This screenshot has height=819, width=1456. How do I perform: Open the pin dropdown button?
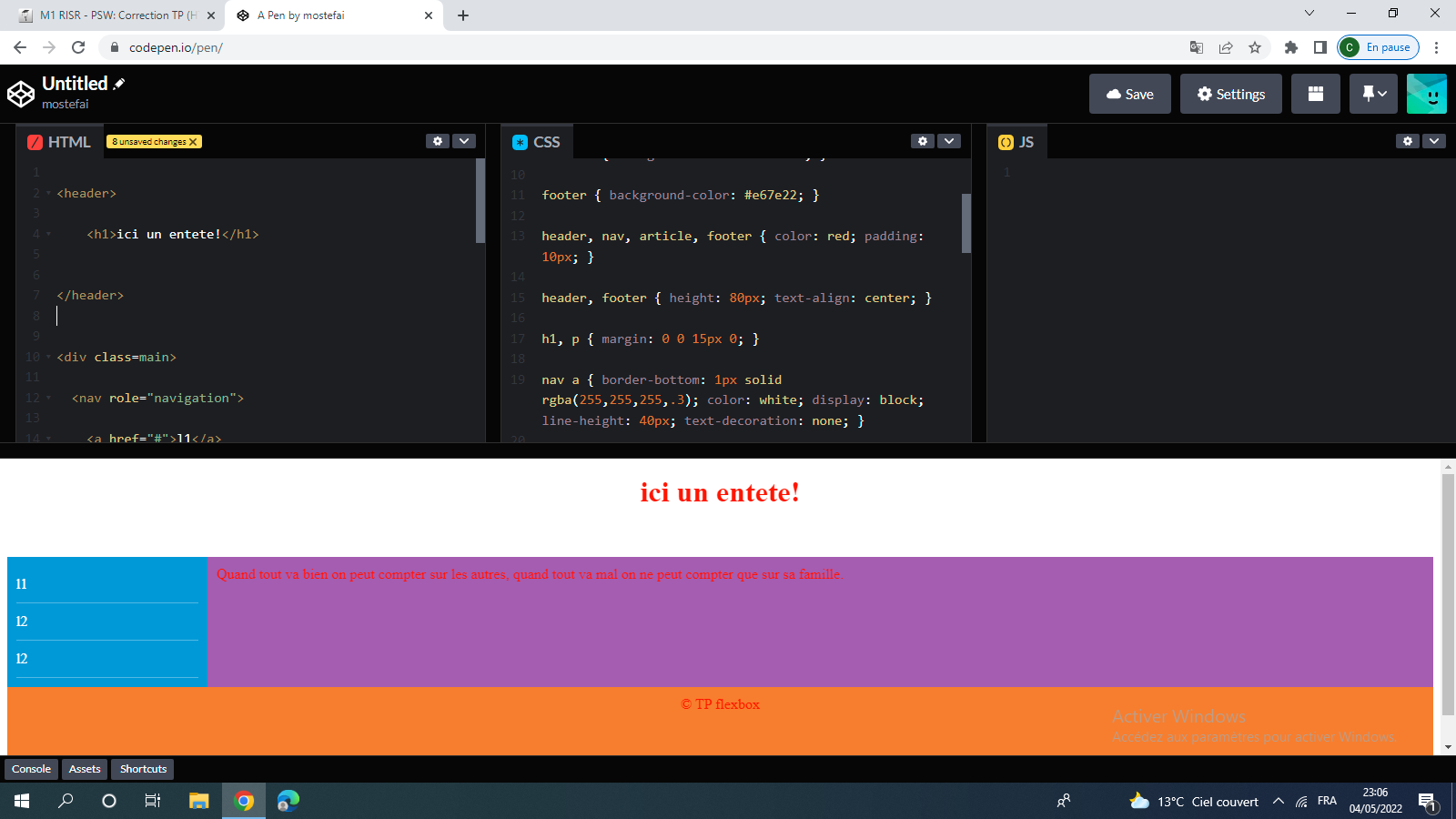click(x=1373, y=94)
